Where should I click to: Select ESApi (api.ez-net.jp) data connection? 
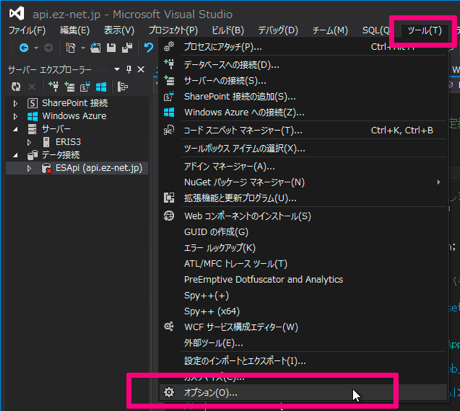pos(99,168)
